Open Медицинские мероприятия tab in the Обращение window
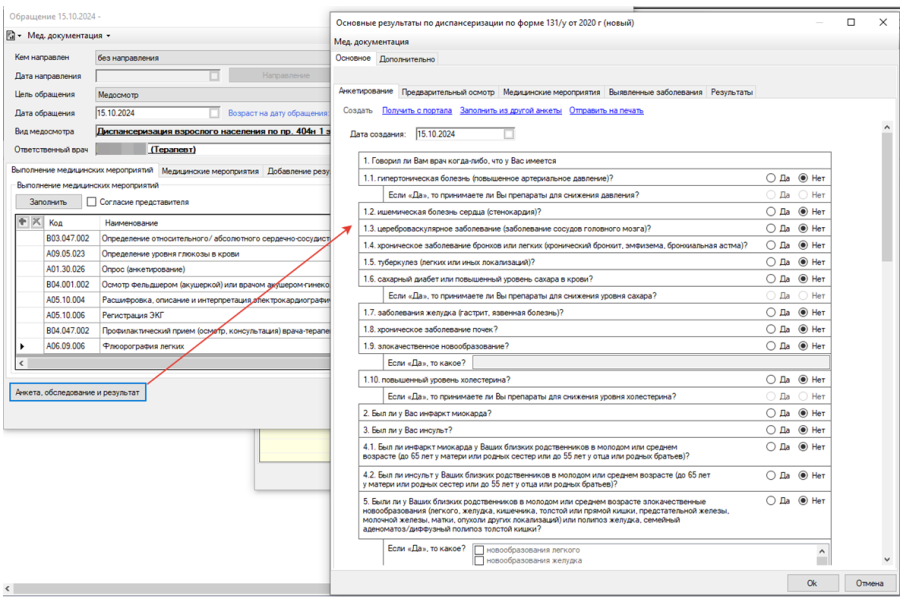This screenshot has height=602, width=900. 210,171
